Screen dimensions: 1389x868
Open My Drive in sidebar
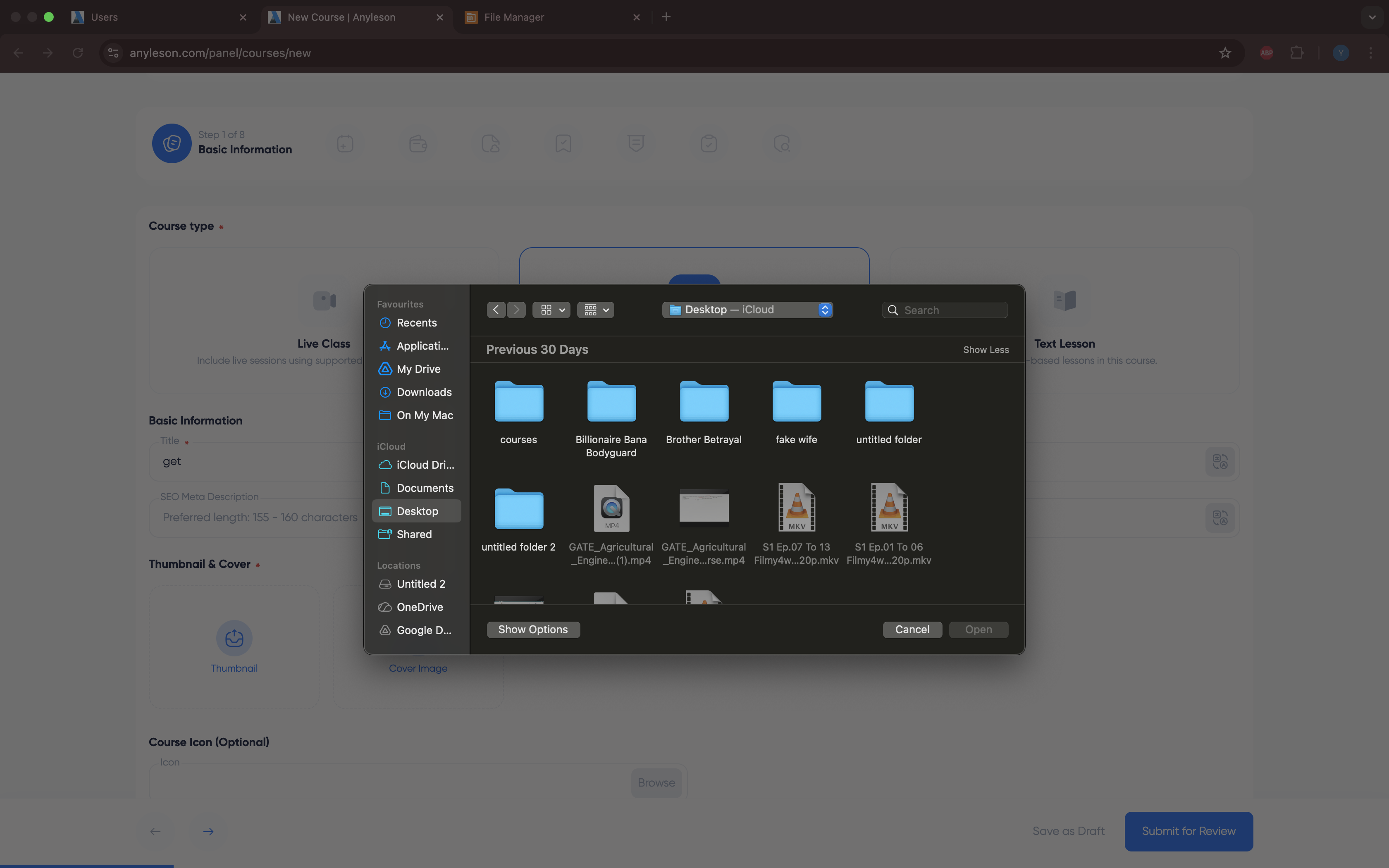tap(418, 369)
